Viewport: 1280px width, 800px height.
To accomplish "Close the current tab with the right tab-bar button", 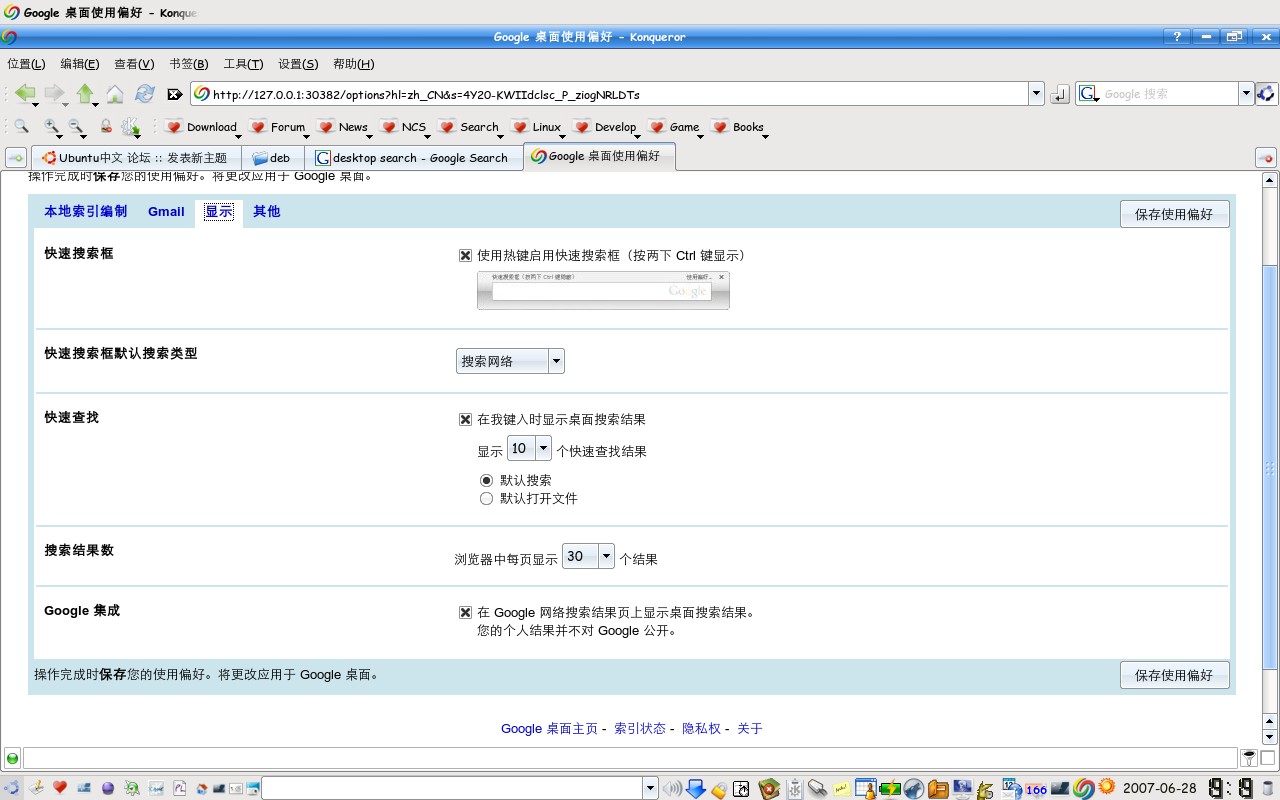I will 1265,158.
